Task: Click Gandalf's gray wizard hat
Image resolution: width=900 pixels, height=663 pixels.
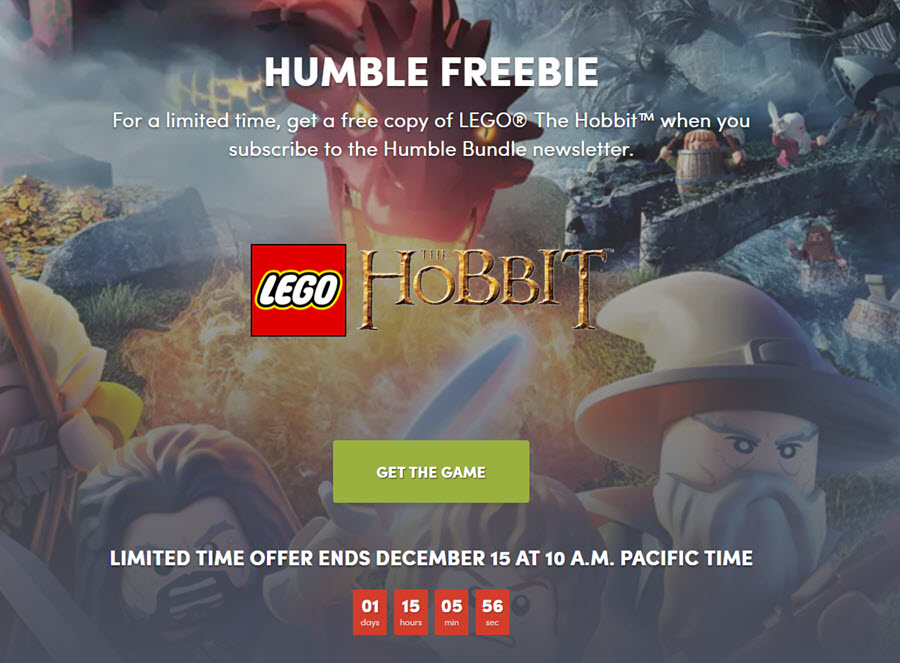Action: click(x=717, y=356)
